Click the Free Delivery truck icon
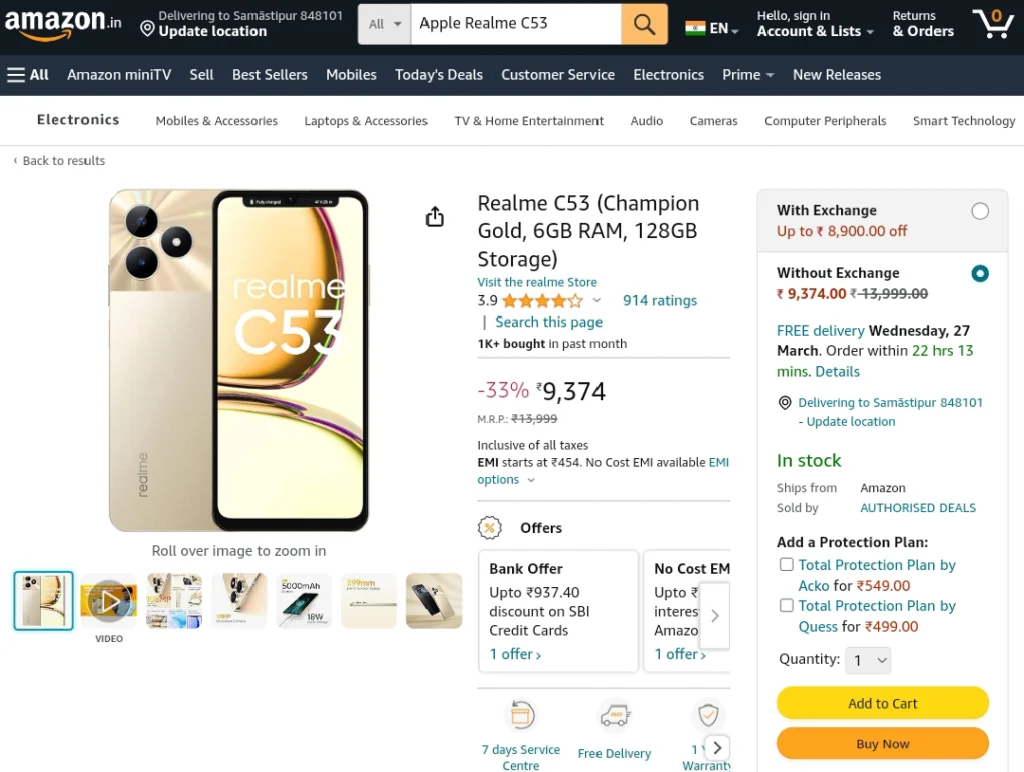This screenshot has width=1024, height=772. [615, 716]
